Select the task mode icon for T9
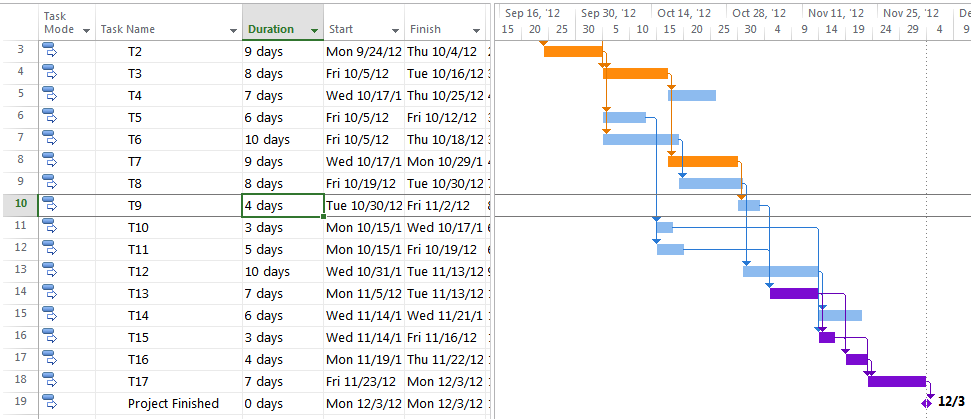 50,203
